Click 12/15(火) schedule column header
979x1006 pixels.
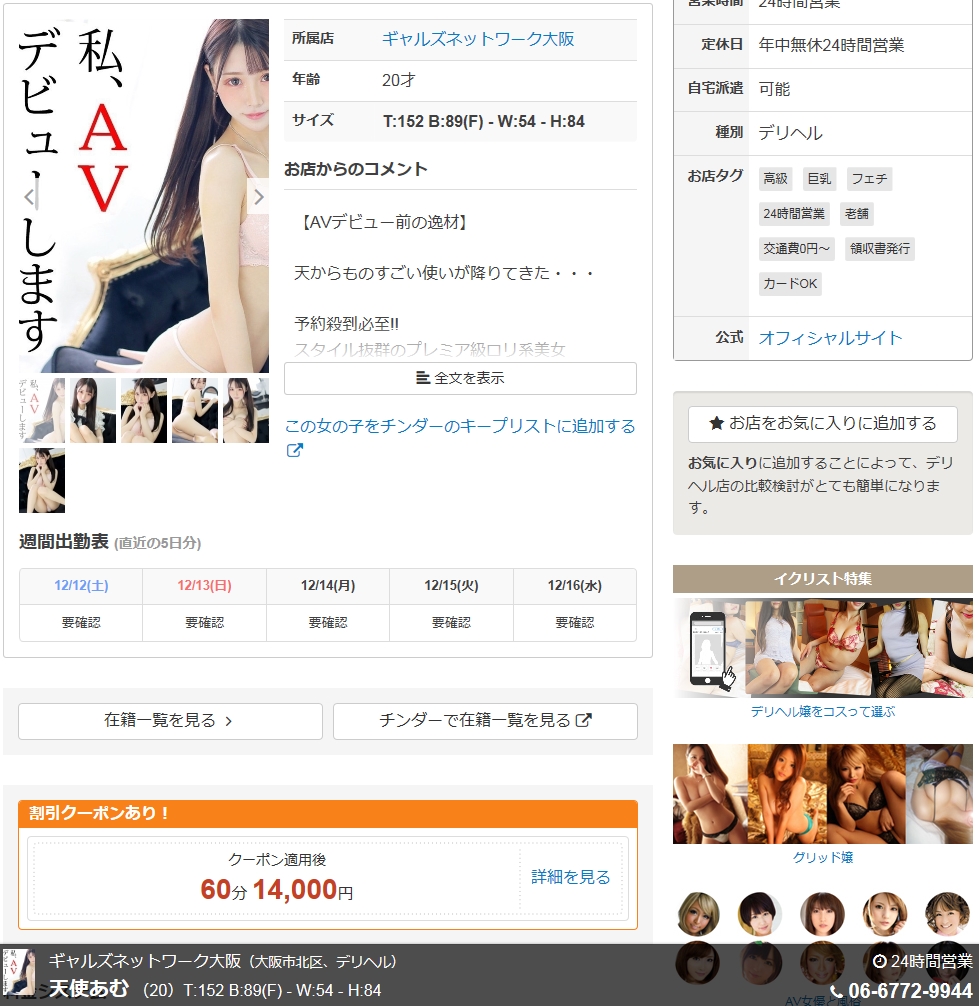coord(451,586)
